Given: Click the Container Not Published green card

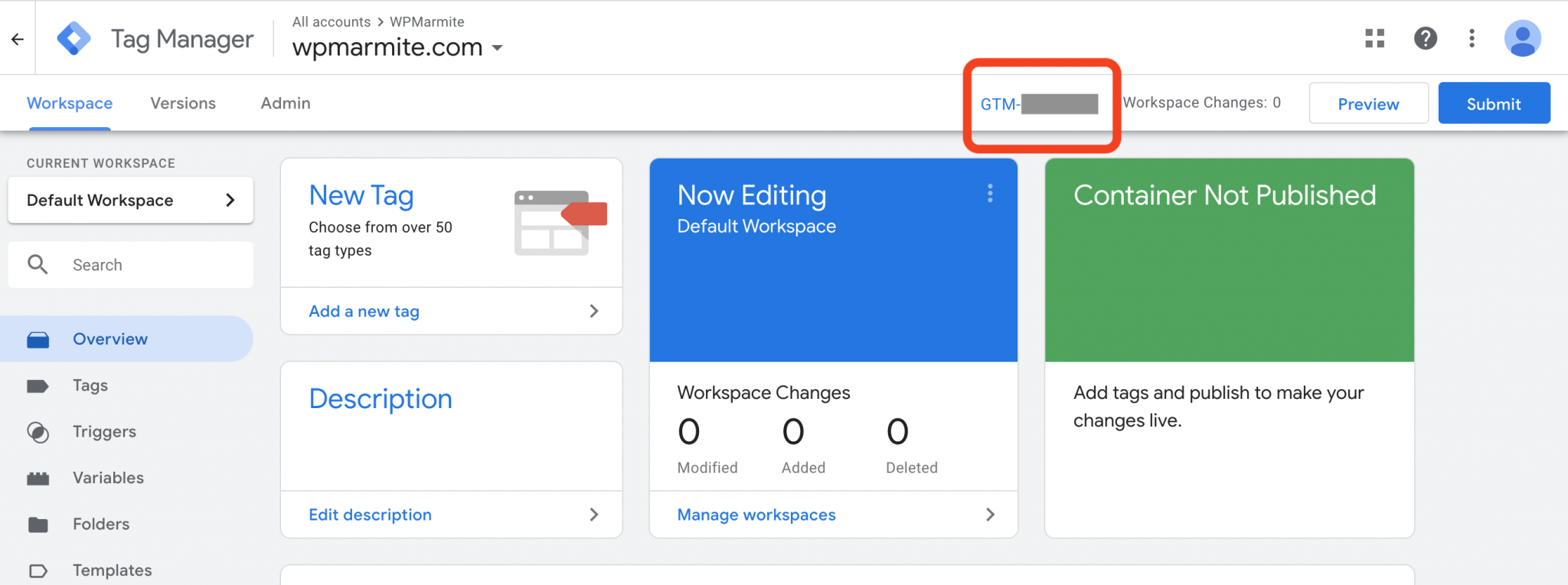Looking at the screenshot, I should tap(1229, 260).
